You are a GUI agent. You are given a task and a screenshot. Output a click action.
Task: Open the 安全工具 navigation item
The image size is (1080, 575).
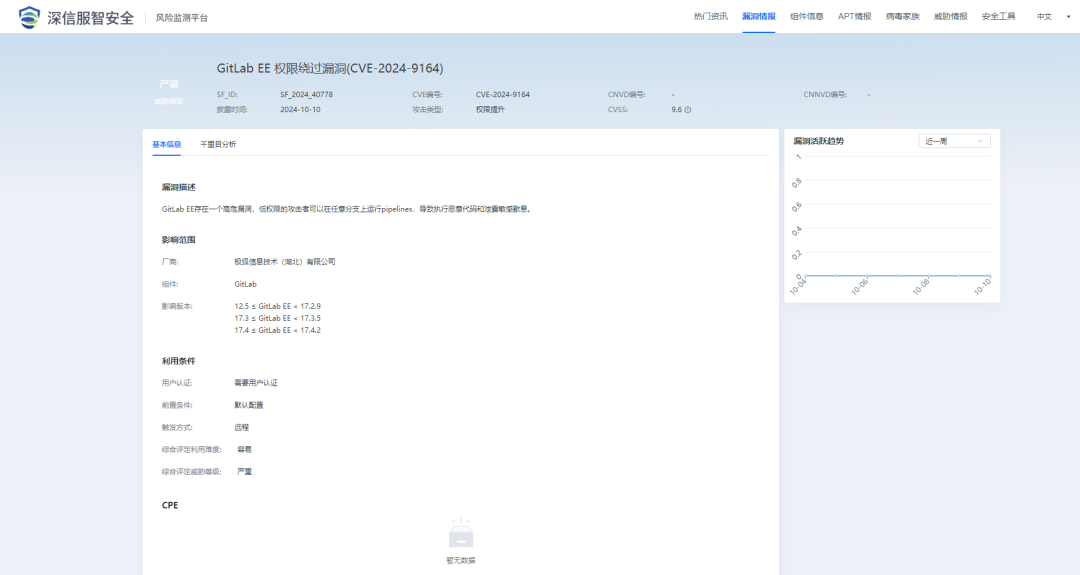coord(999,17)
